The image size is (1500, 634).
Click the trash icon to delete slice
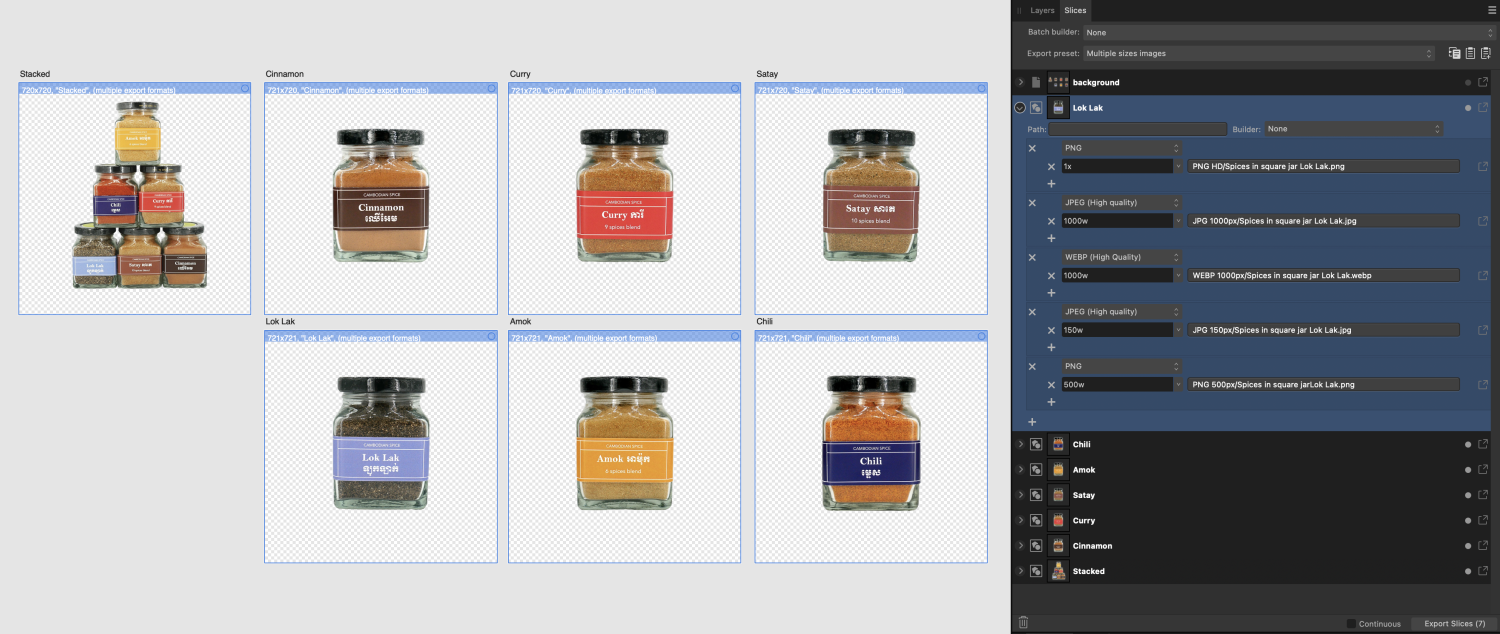1023,623
